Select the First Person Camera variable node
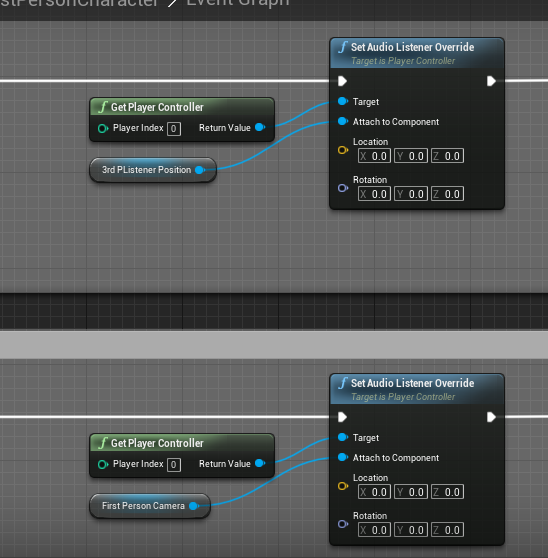The image size is (548, 558). tap(150, 506)
